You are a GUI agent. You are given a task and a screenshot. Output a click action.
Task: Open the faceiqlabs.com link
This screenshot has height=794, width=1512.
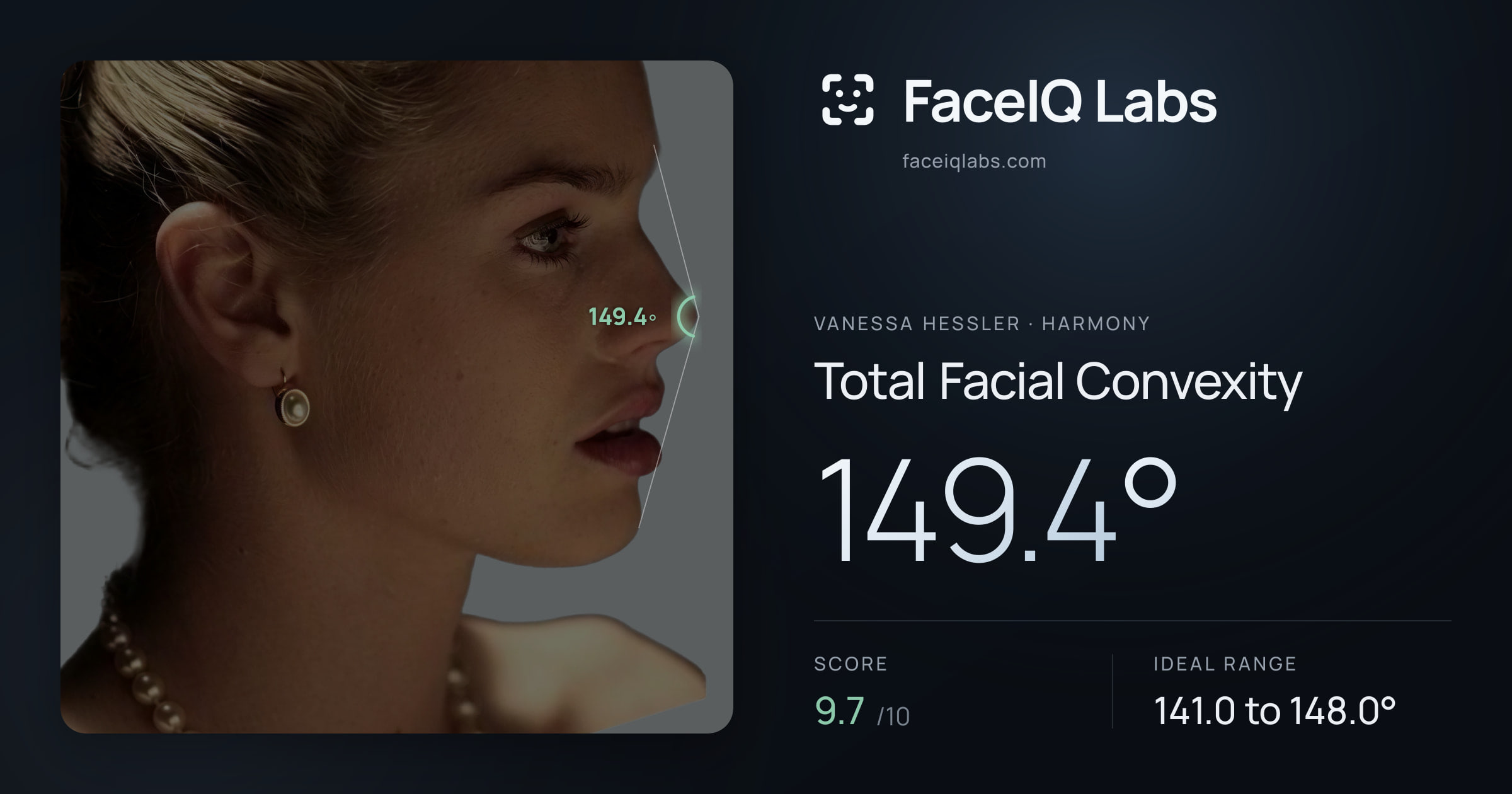click(974, 161)
